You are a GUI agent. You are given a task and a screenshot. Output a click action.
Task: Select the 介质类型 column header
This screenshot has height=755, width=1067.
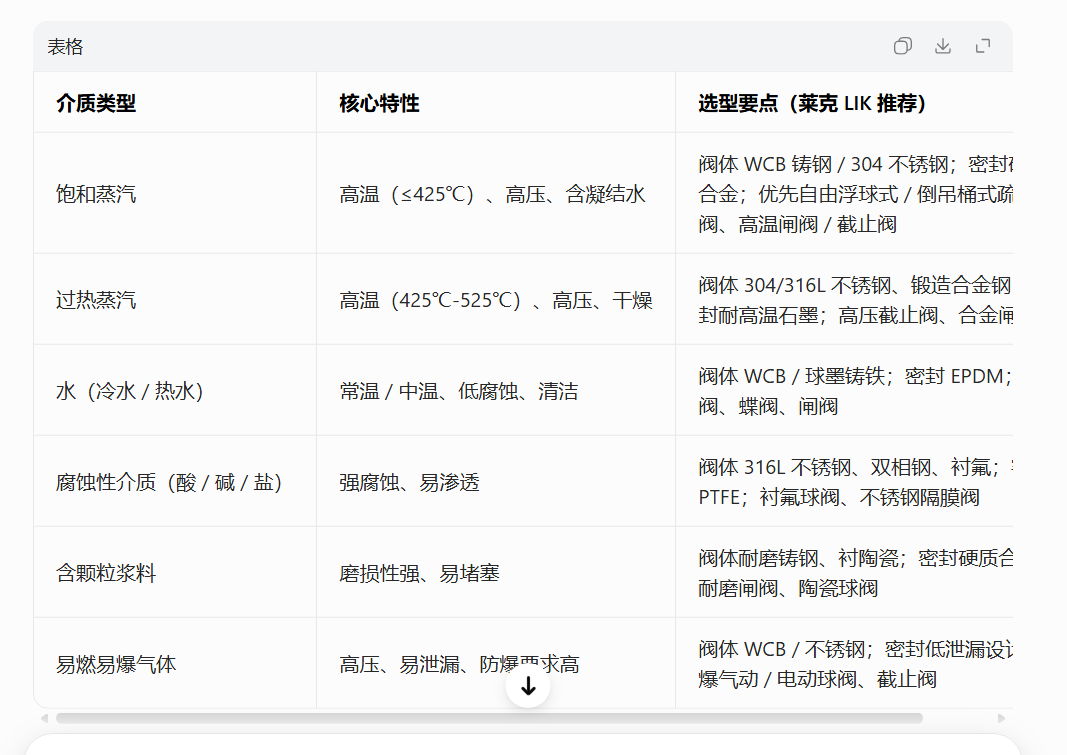click(175, 103)
